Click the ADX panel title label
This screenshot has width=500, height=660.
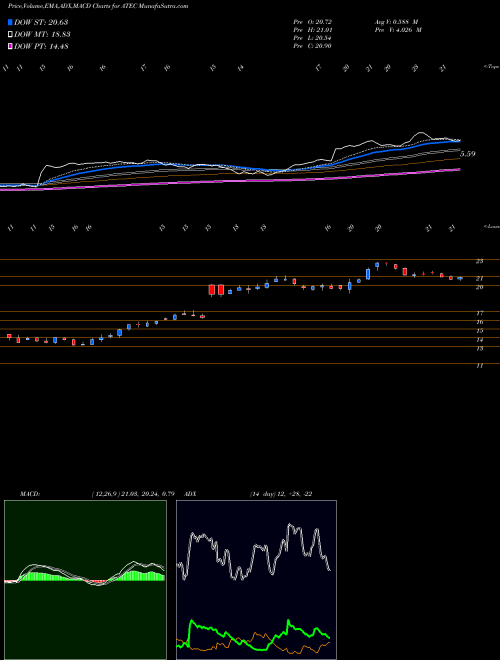[x=190, y=494]
